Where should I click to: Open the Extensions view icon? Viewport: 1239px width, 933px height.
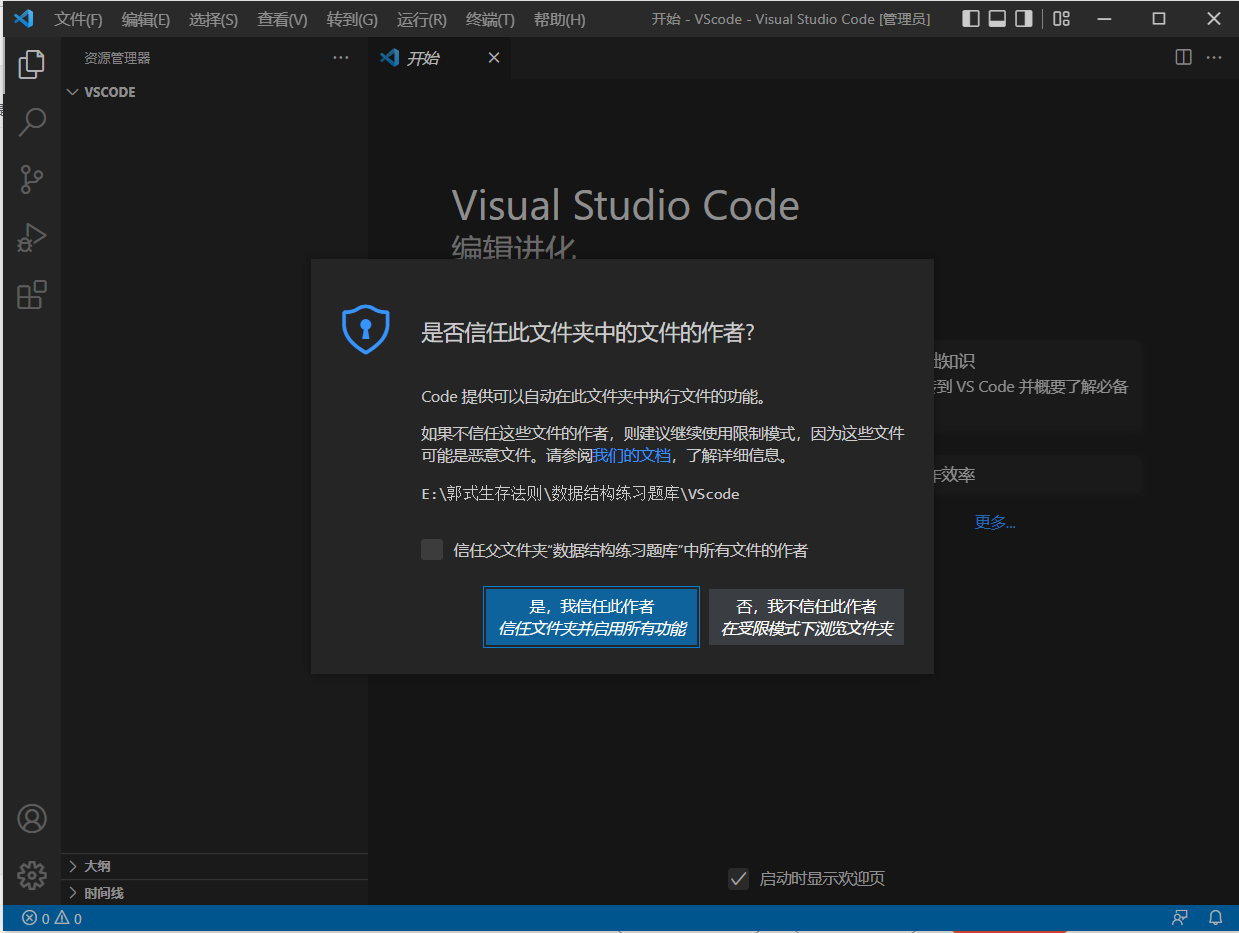coord(32,295)
